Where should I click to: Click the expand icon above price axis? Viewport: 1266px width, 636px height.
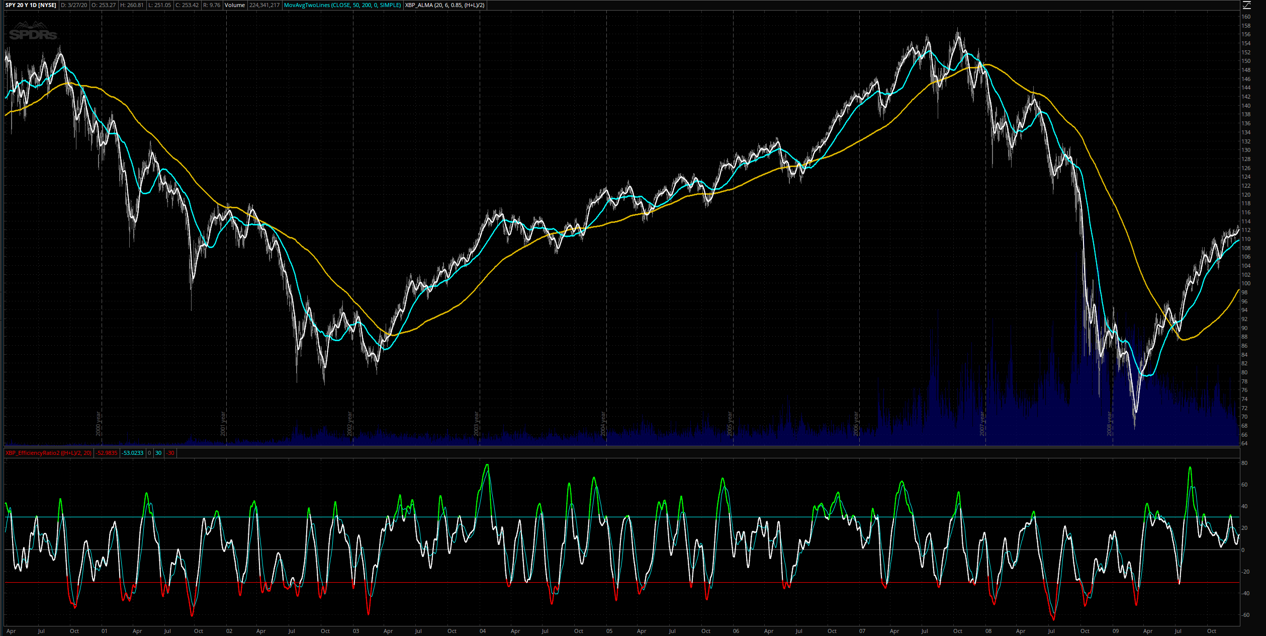(1245, 5)
